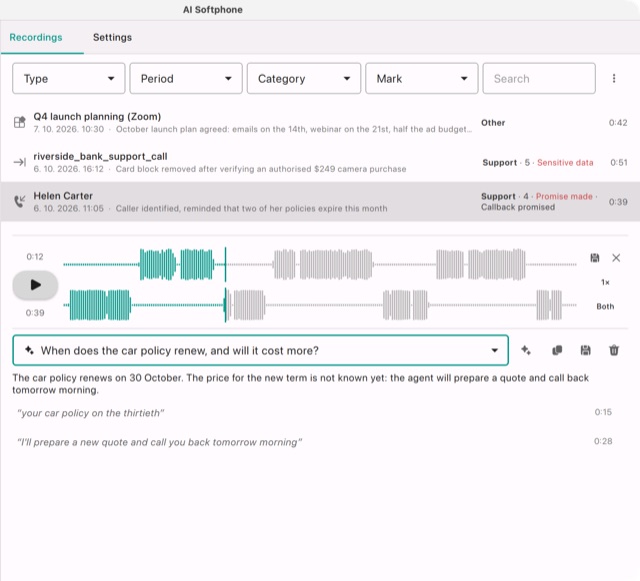This screenshot has width=640, height=581.
Task: Click the Promise made mark
Action: point(564,196)
